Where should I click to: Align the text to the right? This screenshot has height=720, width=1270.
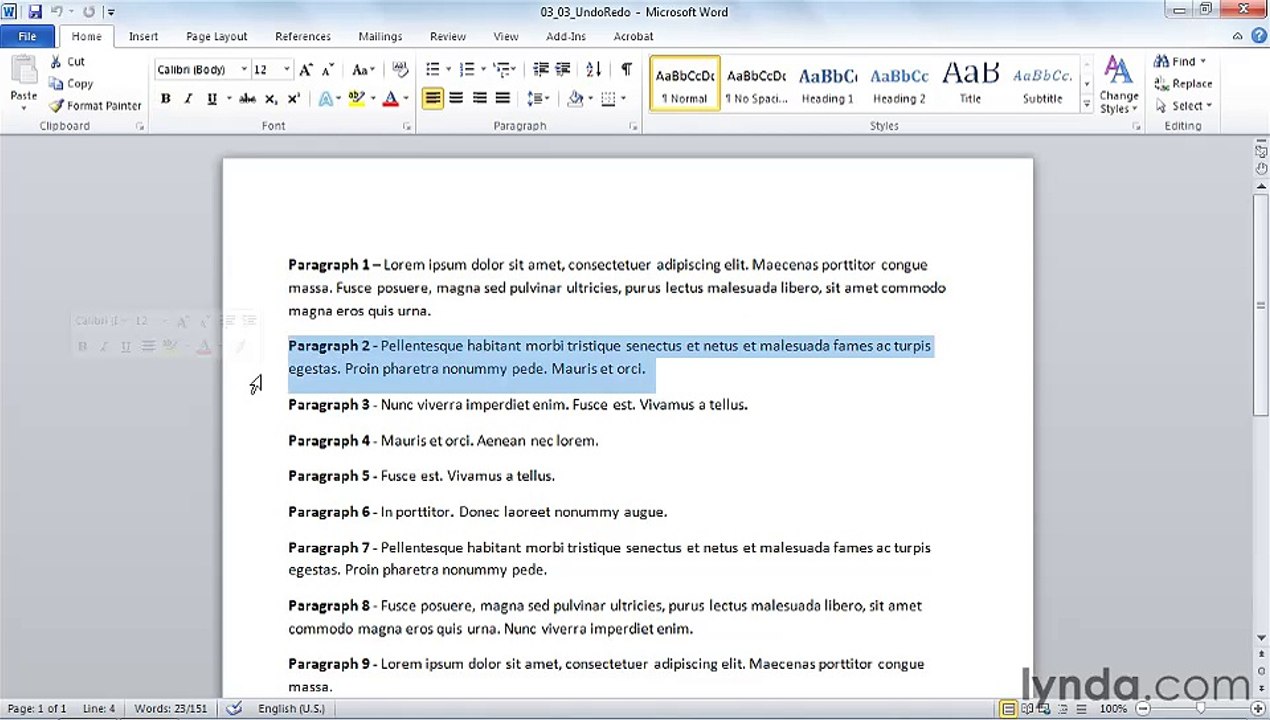(479, 98)
